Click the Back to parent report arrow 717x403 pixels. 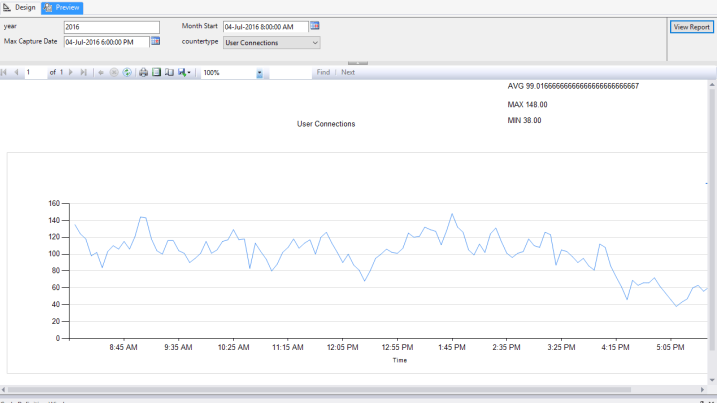tap(101, 73)
